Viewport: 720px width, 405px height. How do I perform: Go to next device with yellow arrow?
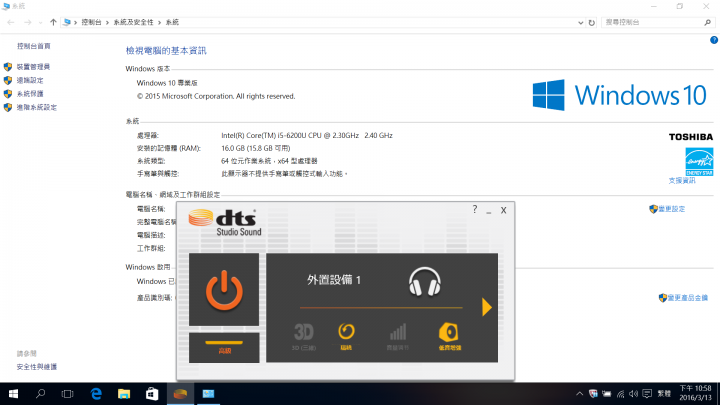point(487,307)
